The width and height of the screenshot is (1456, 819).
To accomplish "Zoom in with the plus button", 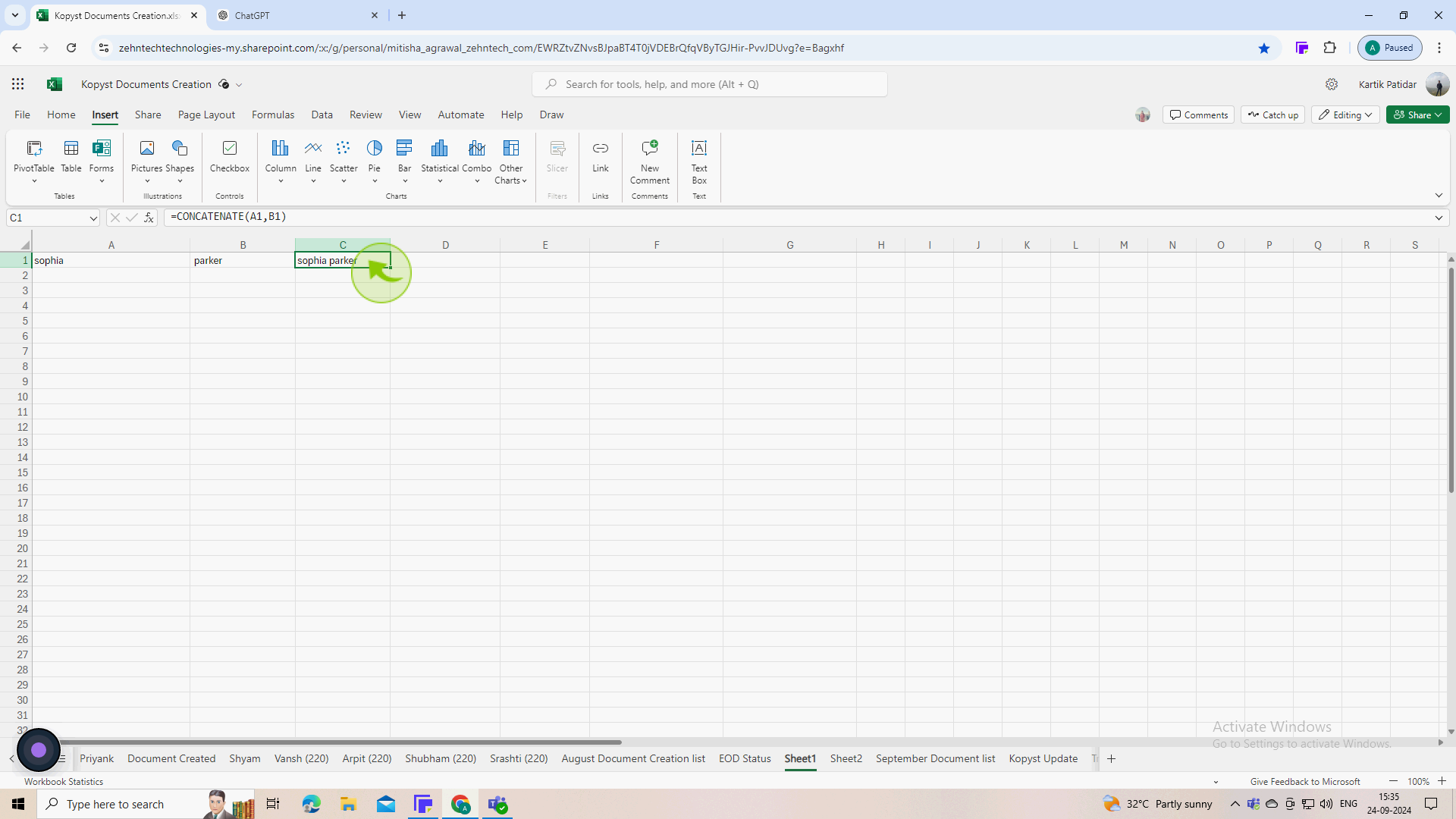I will [1442, 781].
